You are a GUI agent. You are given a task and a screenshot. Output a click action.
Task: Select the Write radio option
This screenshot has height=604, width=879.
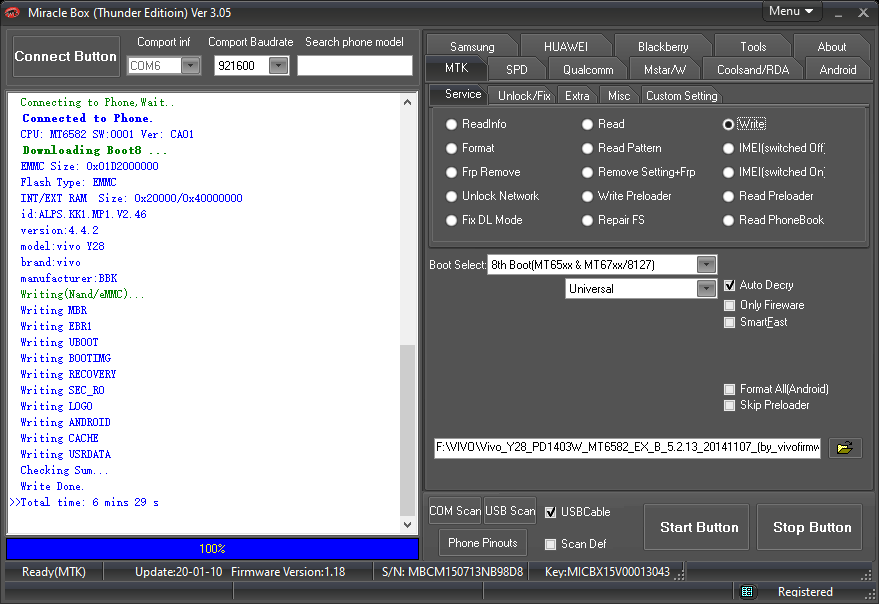728,124
